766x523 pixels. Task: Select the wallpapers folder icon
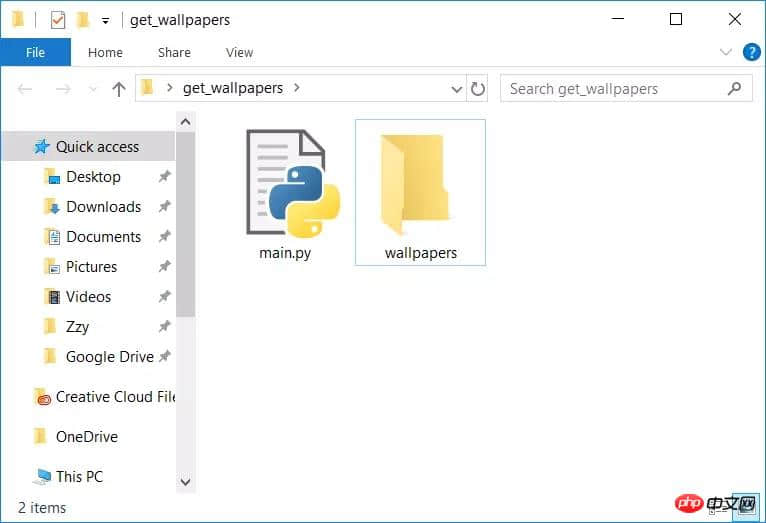pos(414,184)
